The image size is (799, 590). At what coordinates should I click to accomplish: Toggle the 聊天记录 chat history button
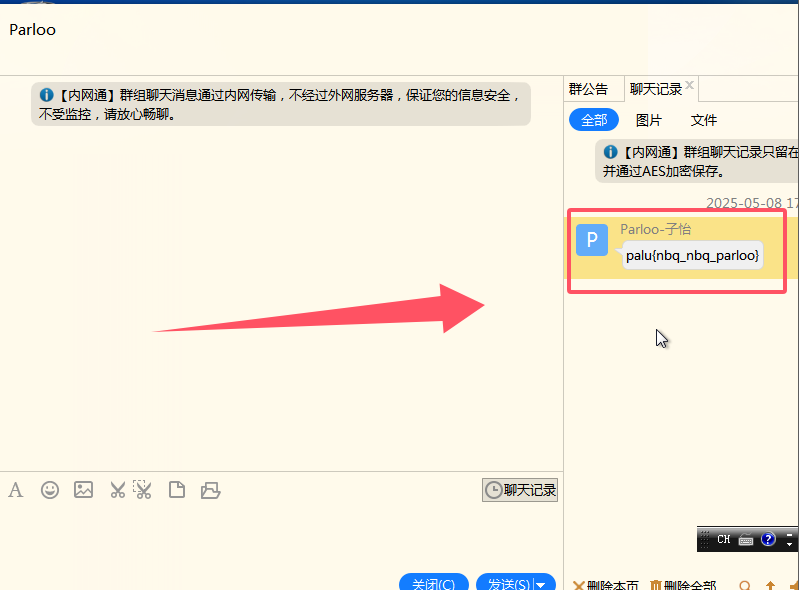click(x=520, y=490)
